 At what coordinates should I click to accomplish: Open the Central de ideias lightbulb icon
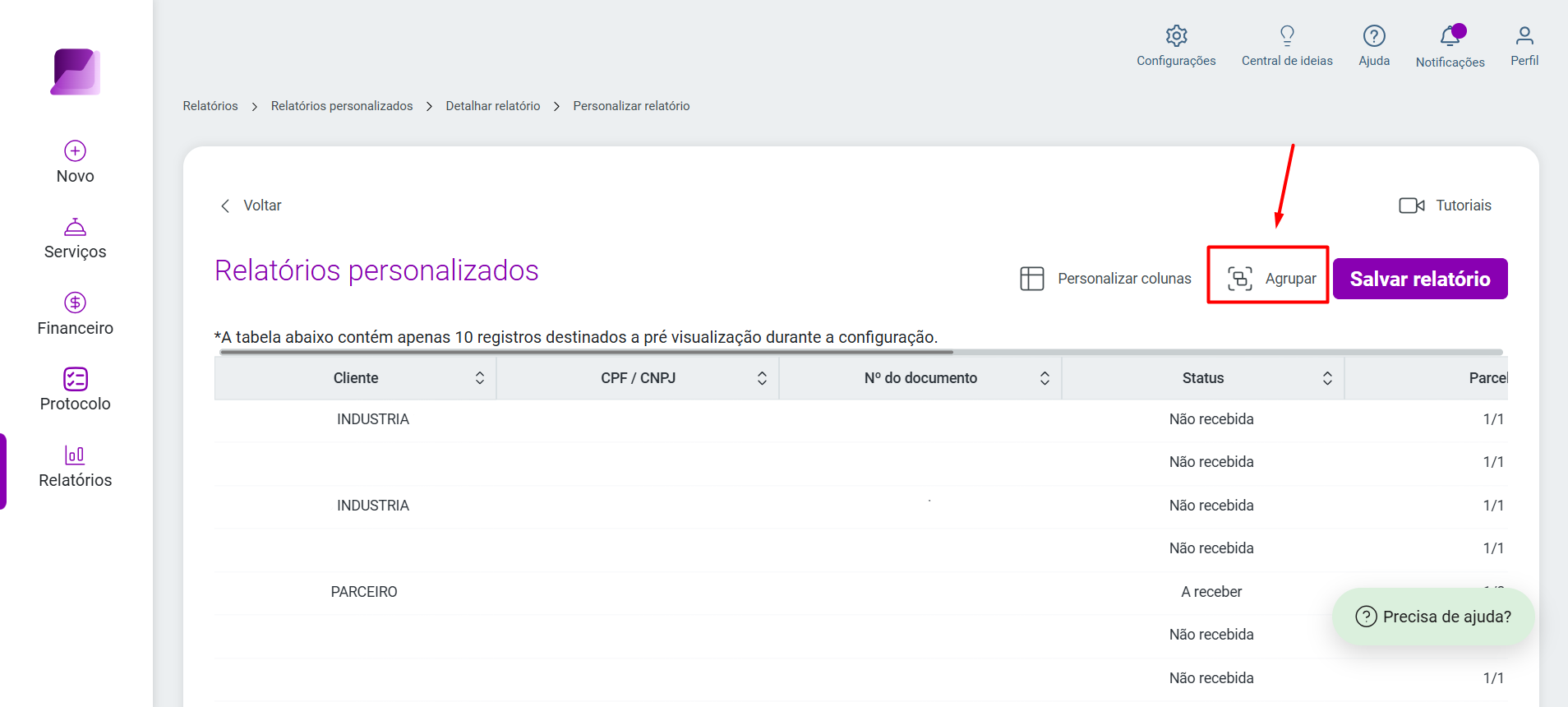(1287, 35)
